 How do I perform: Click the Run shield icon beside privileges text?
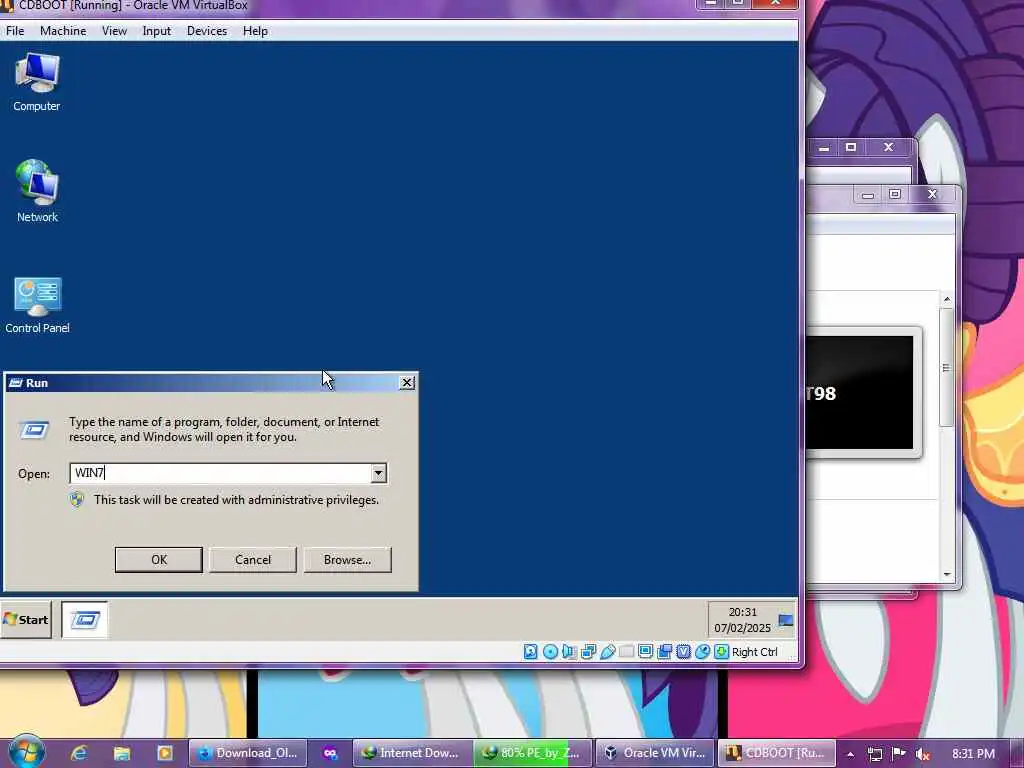pos(77,500)
